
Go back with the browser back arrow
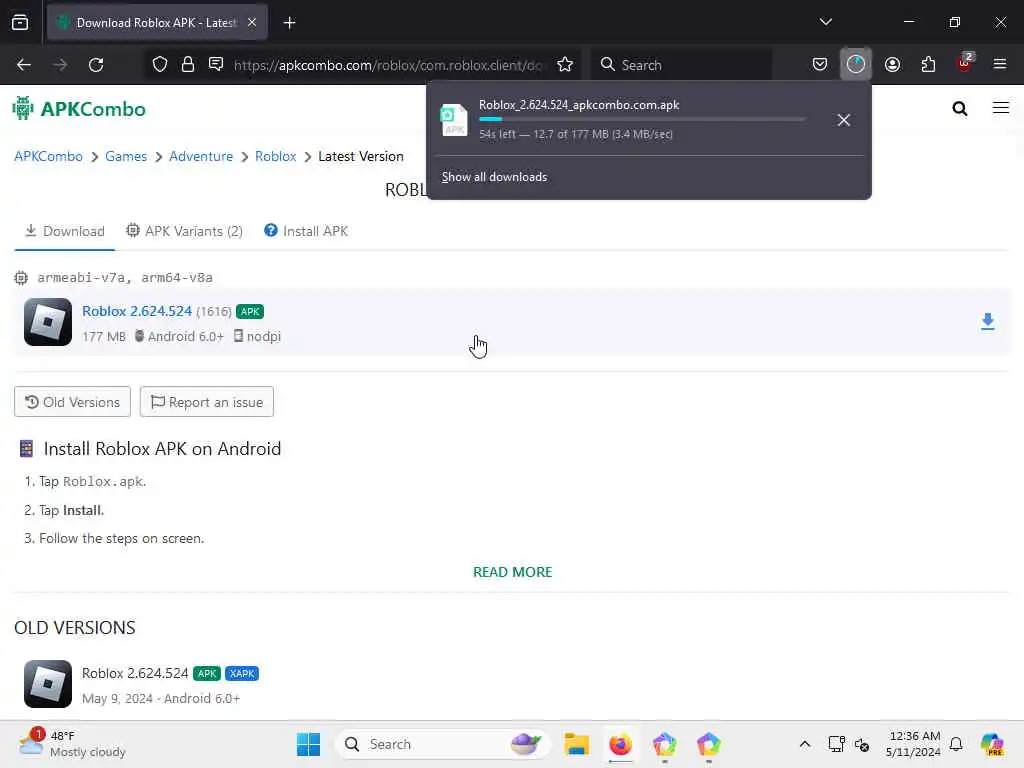point(24,65)
